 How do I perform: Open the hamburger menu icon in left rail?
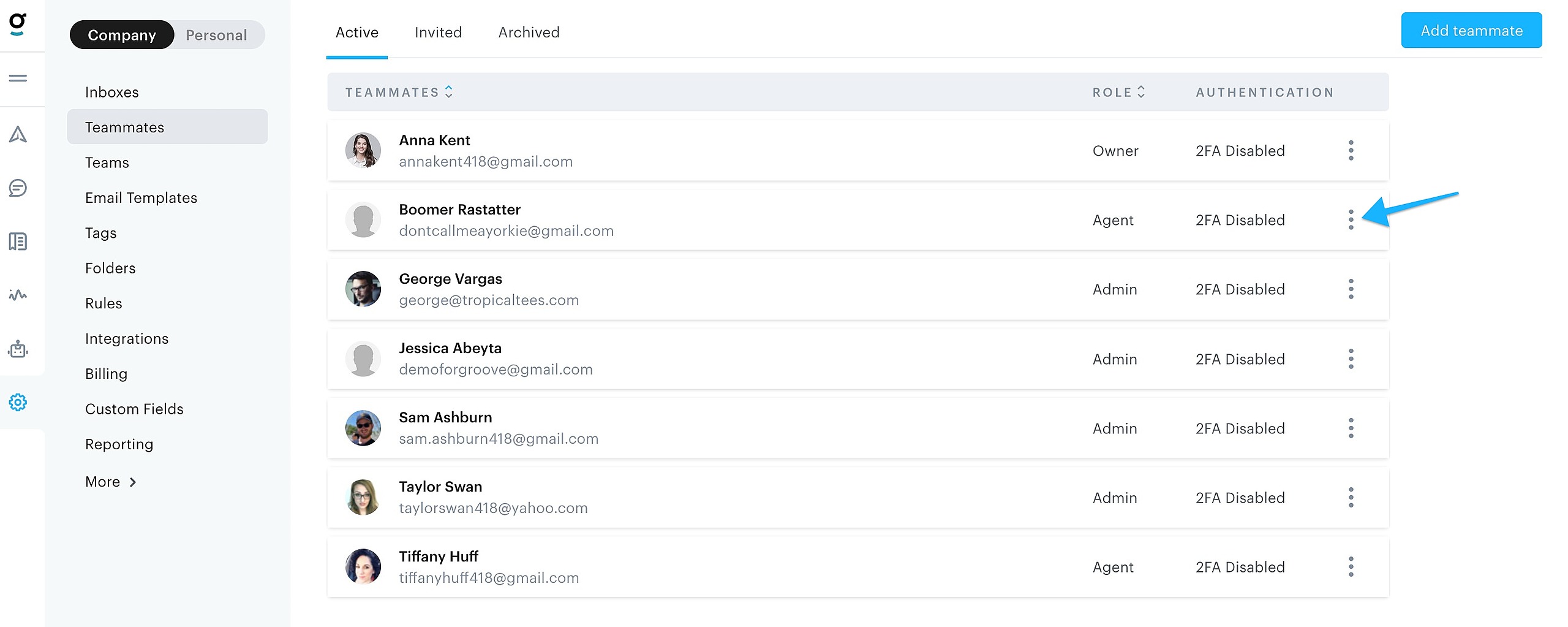click(18, 78)
